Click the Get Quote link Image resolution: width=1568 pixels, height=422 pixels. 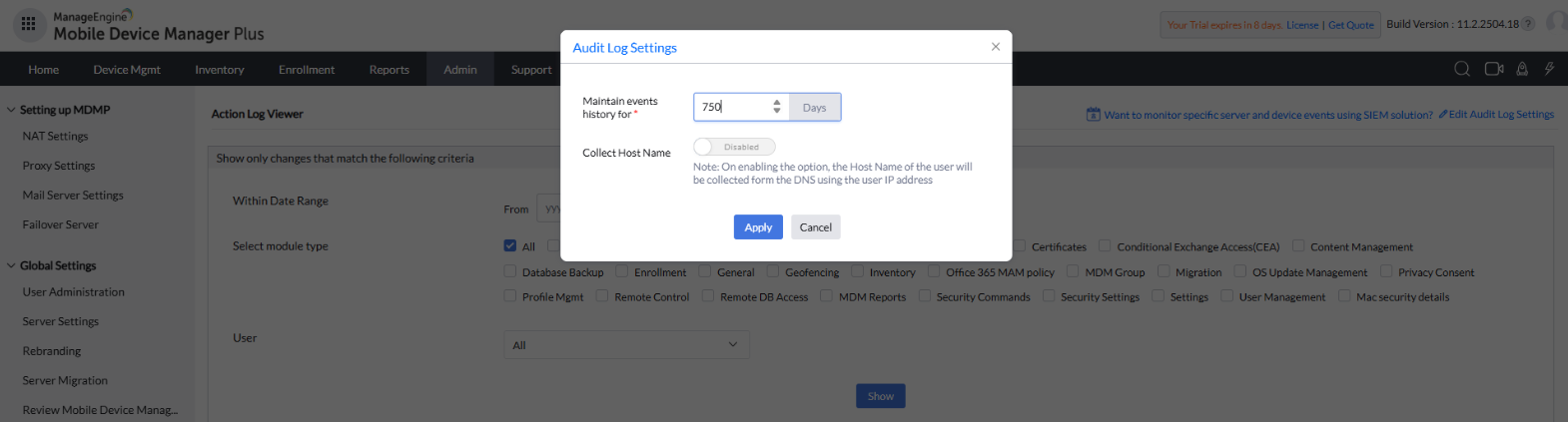1350,25
